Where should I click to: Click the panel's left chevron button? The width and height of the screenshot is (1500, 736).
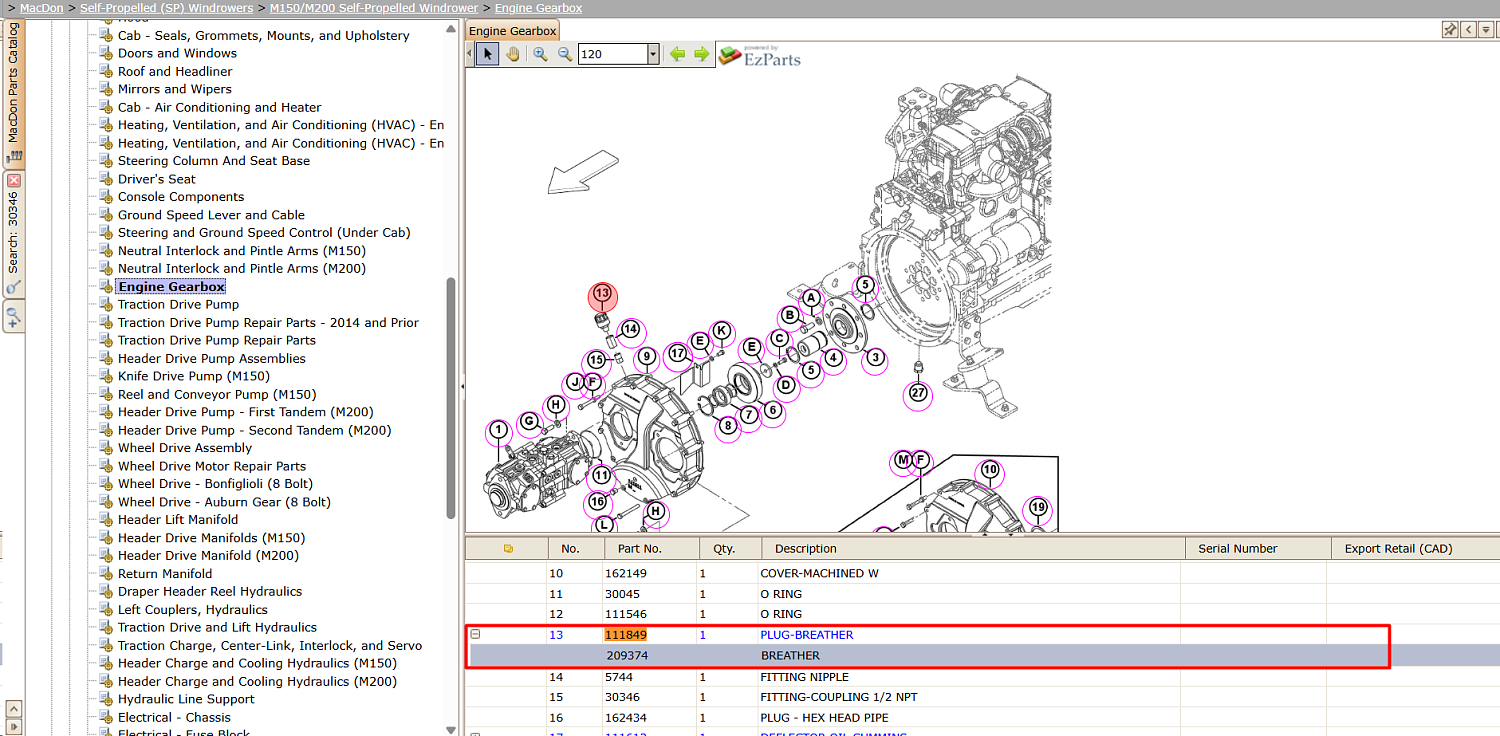(x=1468, y=30)
